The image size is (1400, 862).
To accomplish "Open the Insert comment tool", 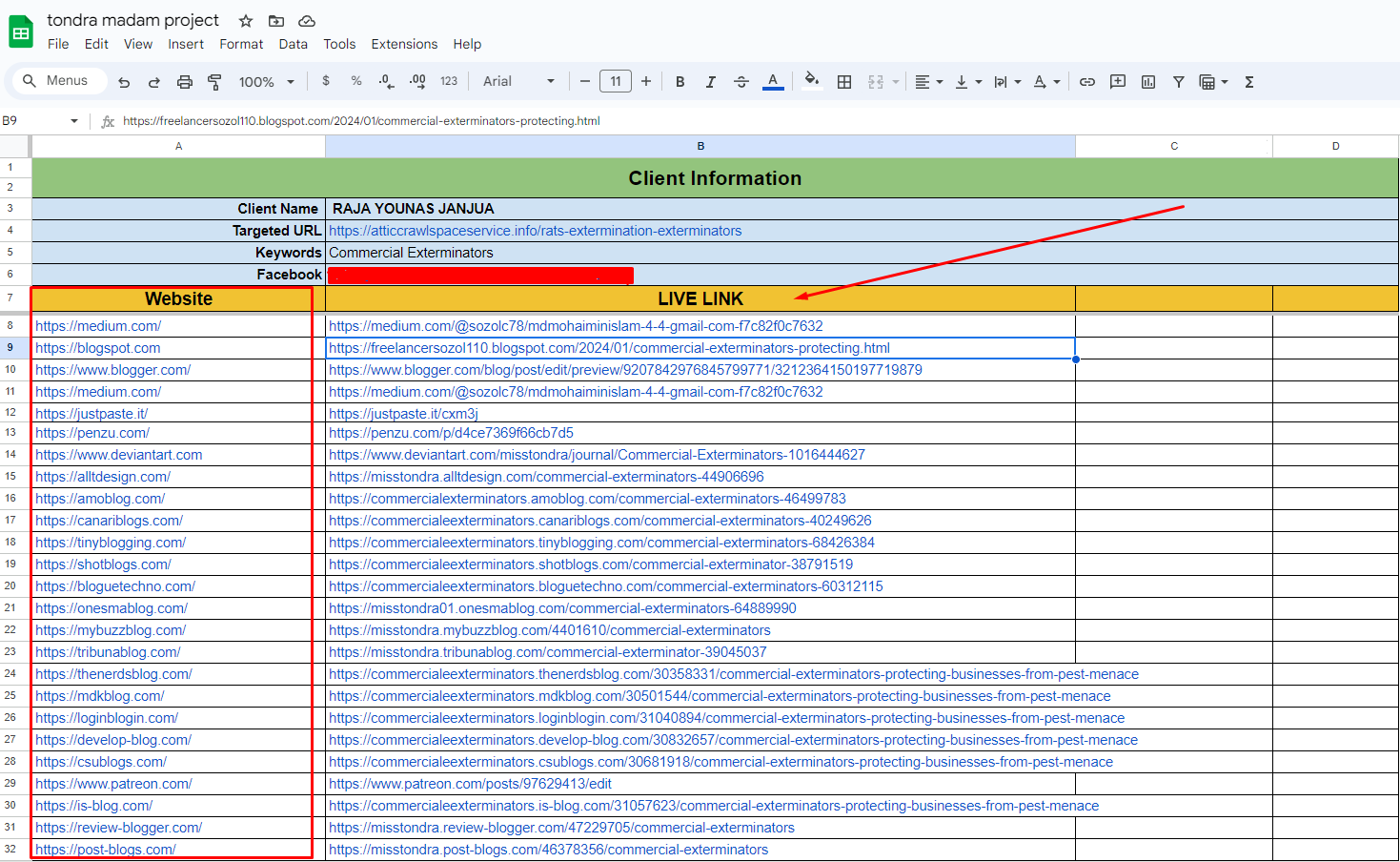I will click(1117, 81).
